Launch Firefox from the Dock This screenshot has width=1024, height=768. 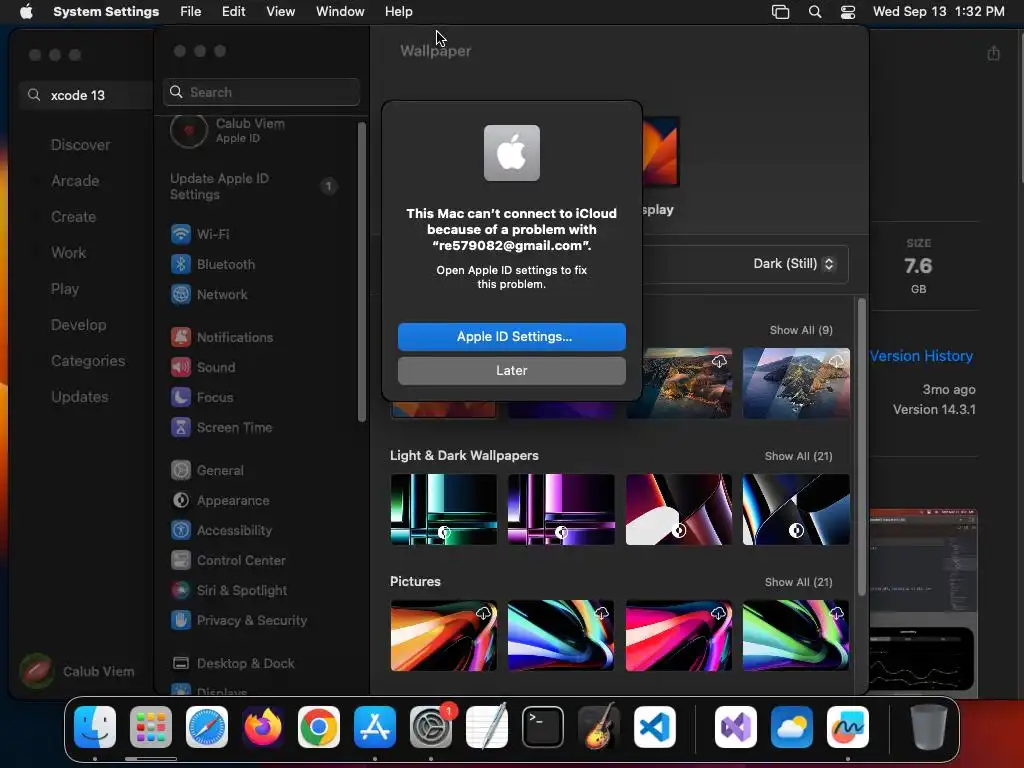coord(263,727)
